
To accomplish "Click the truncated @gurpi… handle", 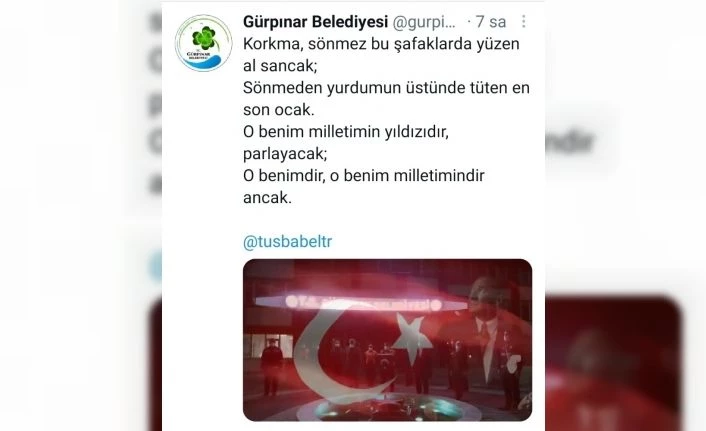I will pos(424,22).
